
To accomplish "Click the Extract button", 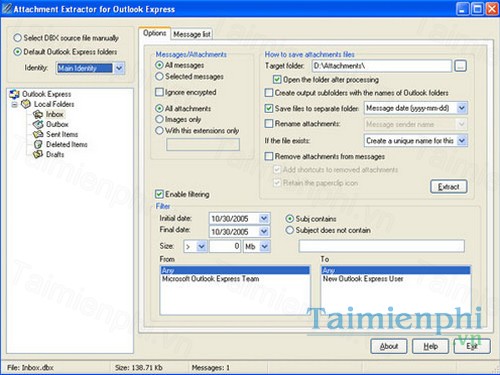I will click(449, 187).
